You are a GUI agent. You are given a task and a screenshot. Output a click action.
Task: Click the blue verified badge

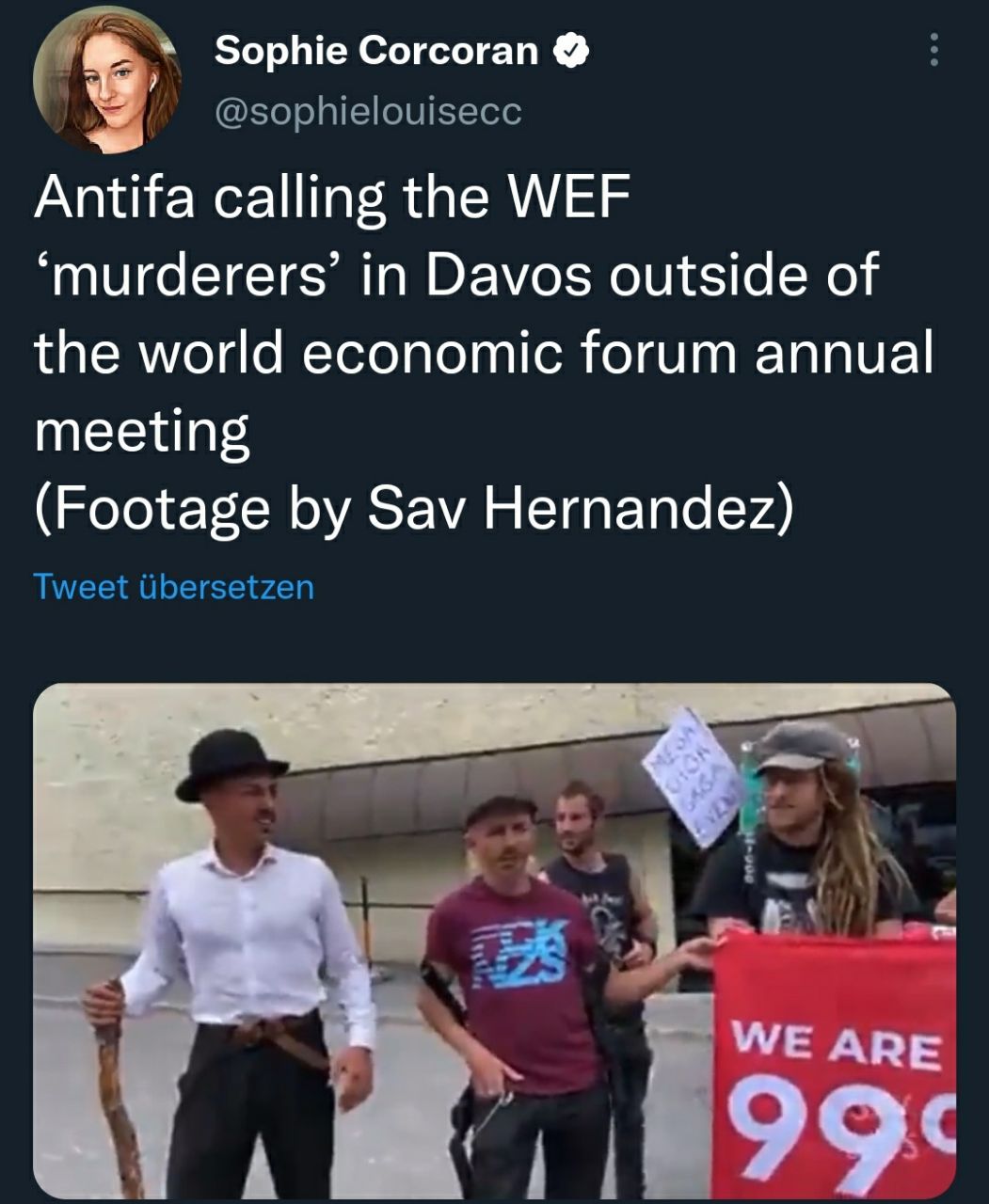tap(570, 51)
